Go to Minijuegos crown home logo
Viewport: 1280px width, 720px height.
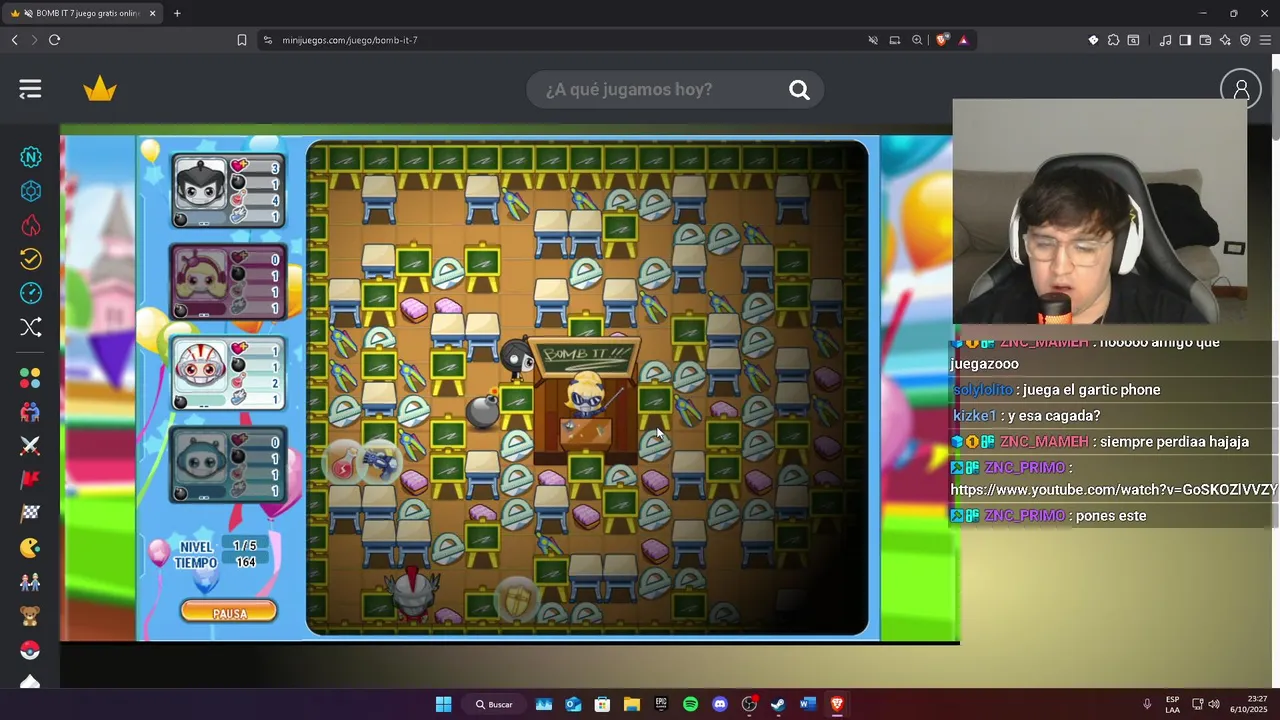(100, 90)
